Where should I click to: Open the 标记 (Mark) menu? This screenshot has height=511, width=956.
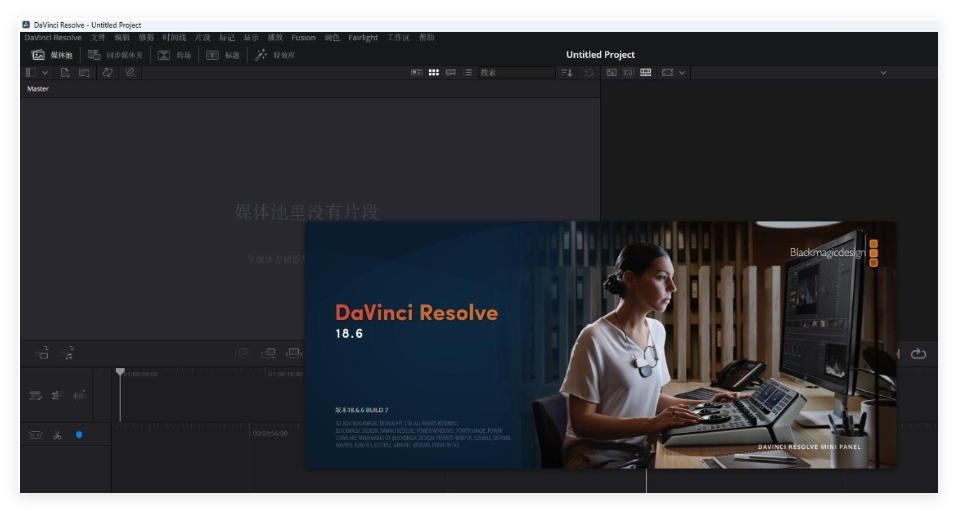point(227,38)
